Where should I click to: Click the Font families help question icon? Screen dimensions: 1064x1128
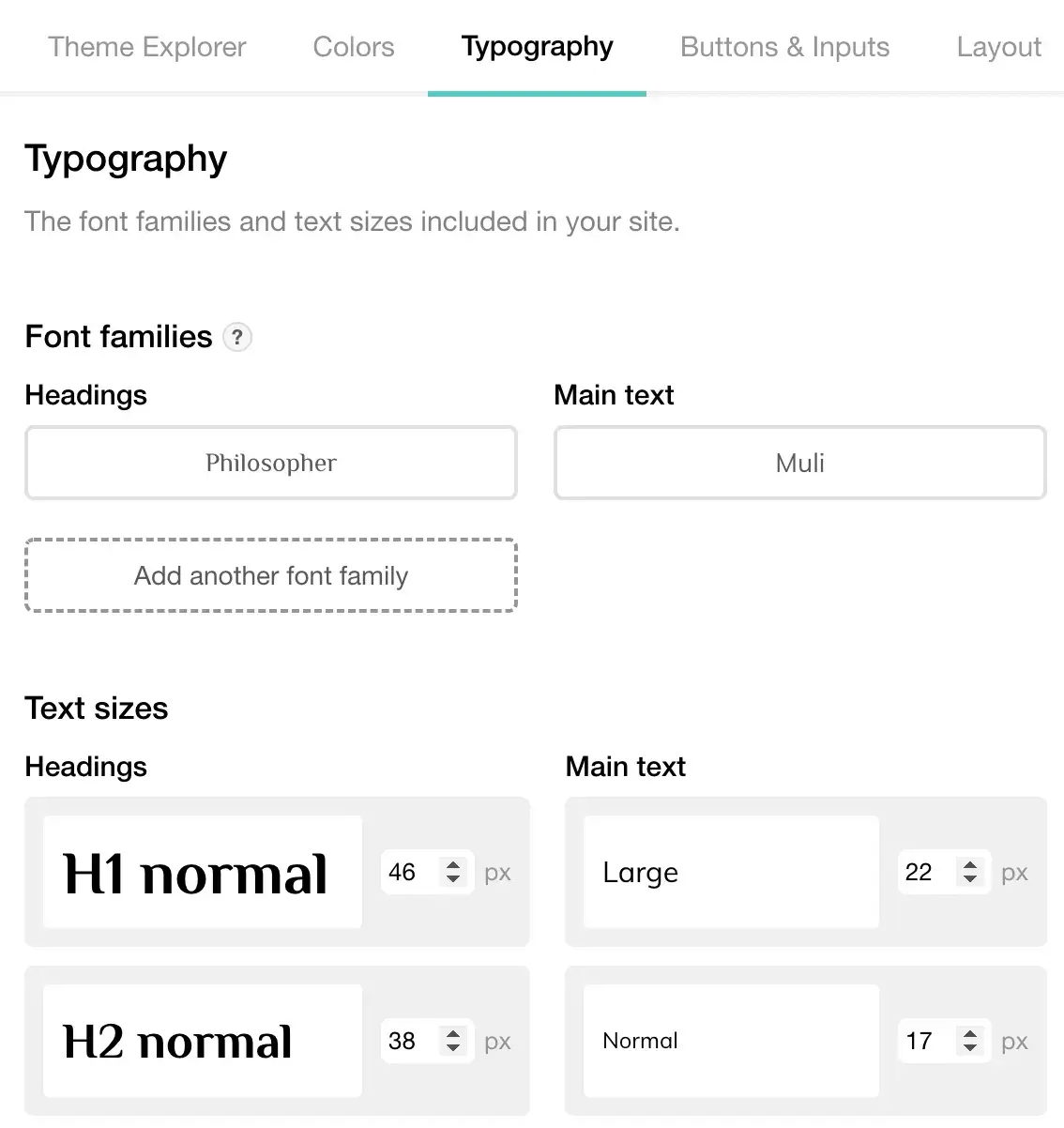pos(237,337)
